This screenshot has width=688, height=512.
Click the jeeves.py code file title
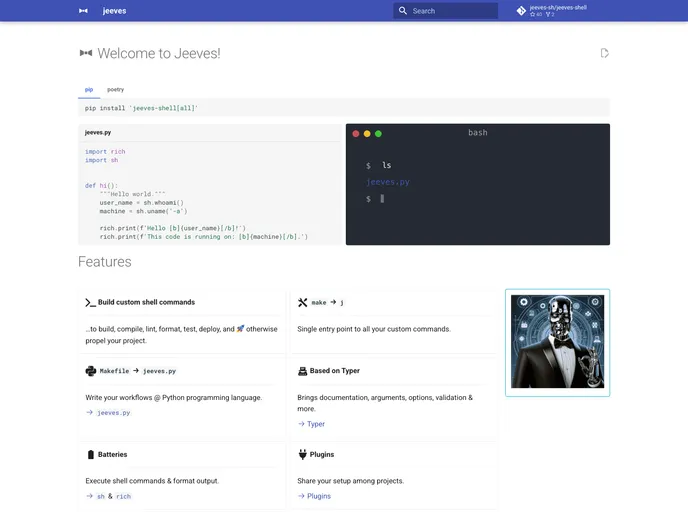click(98, 132)
